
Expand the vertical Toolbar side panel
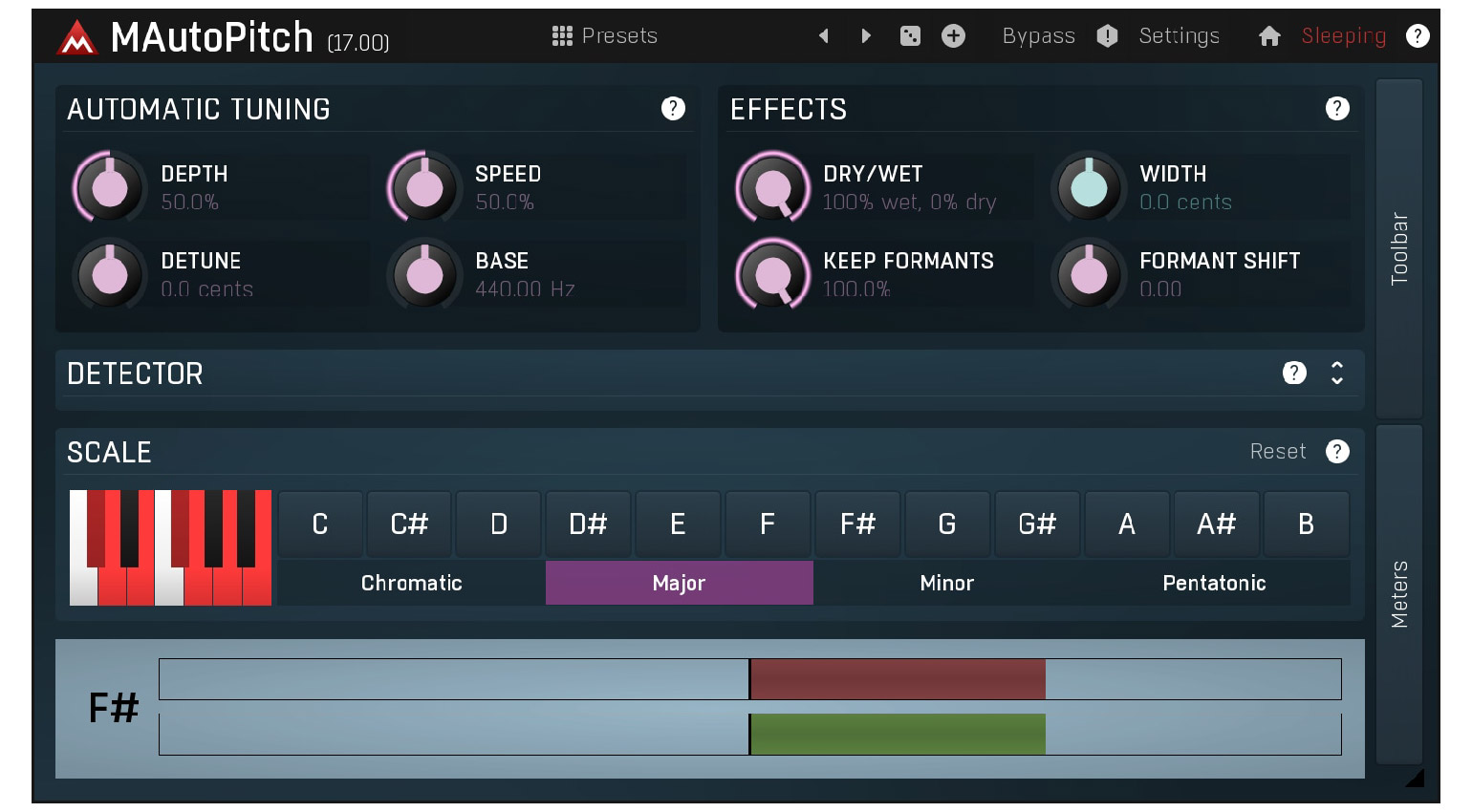click(1399, 248)
